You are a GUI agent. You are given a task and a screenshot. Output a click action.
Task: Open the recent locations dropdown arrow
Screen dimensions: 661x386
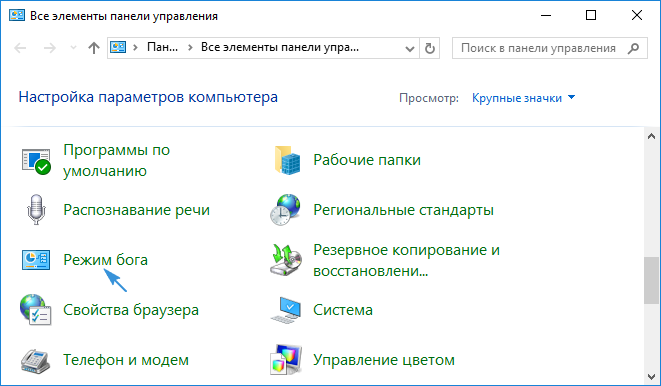73,48
